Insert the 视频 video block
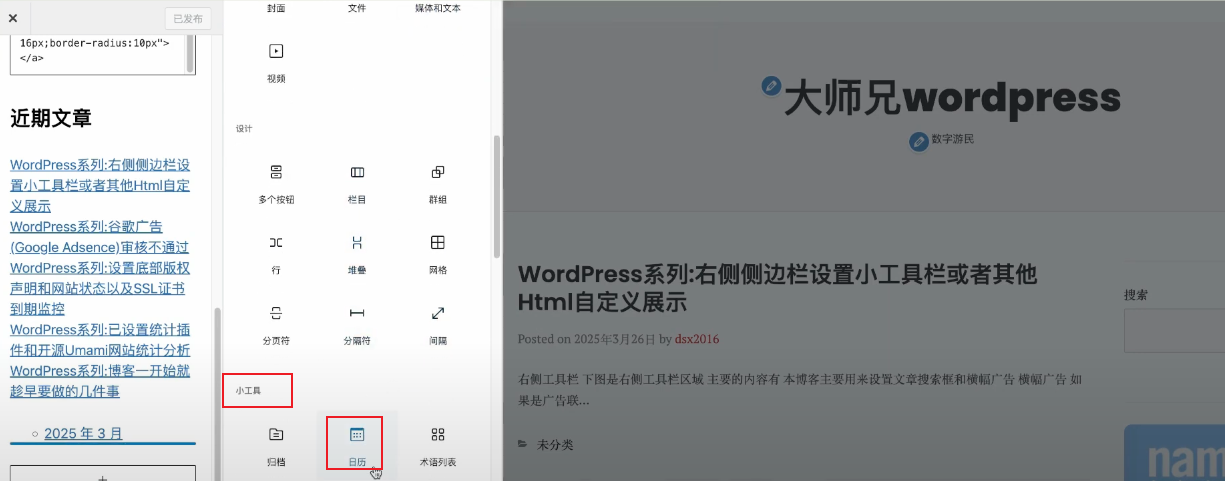 276,61
